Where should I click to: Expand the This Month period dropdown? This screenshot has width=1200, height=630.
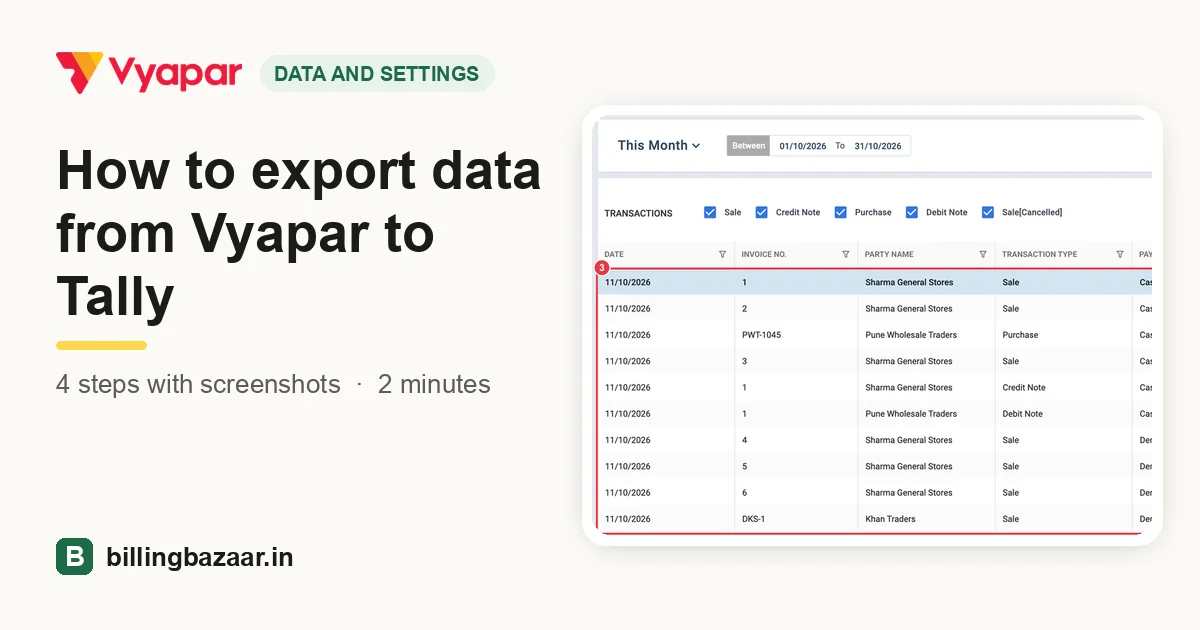click(x=659, y=145)
